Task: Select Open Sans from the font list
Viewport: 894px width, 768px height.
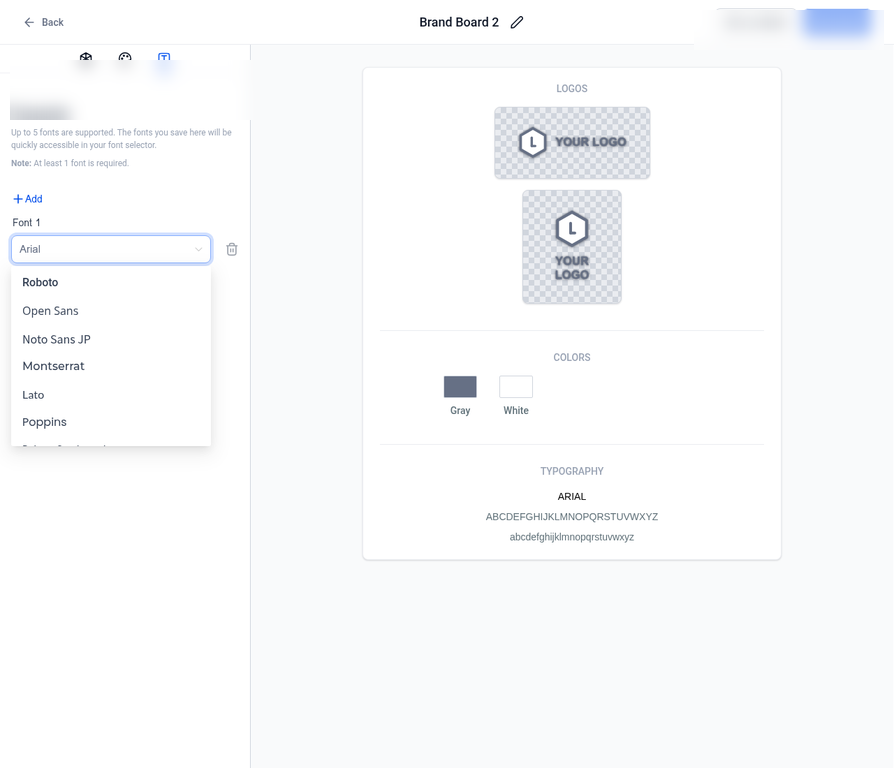Action: [x=111, y=311]
